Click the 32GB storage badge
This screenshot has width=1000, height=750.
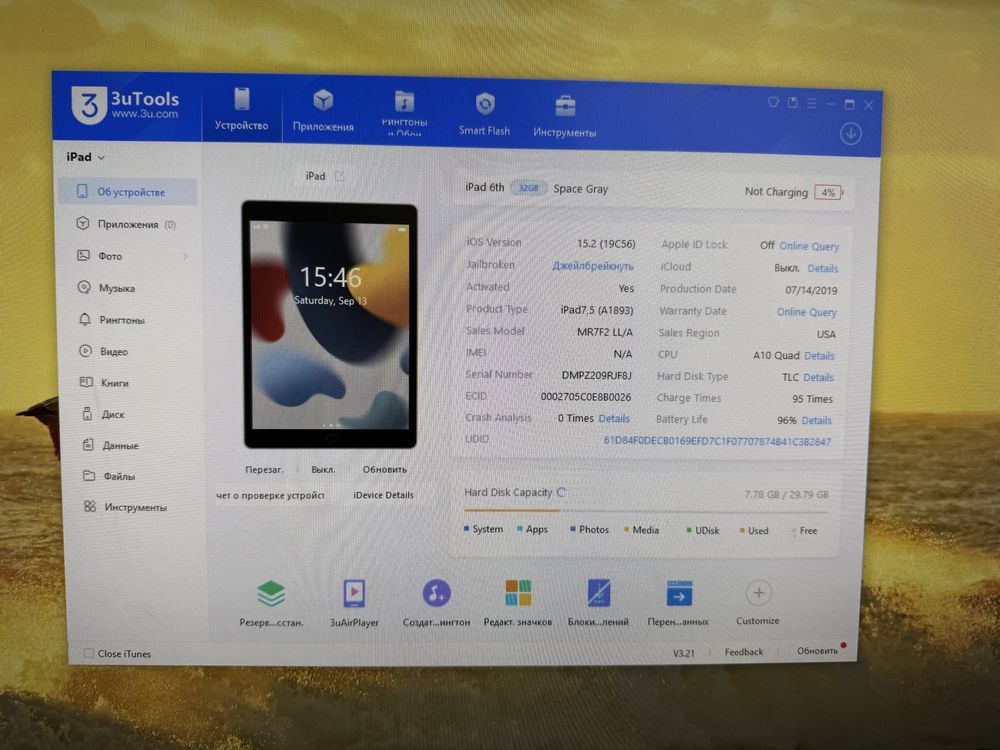click(x=529, y=188)
